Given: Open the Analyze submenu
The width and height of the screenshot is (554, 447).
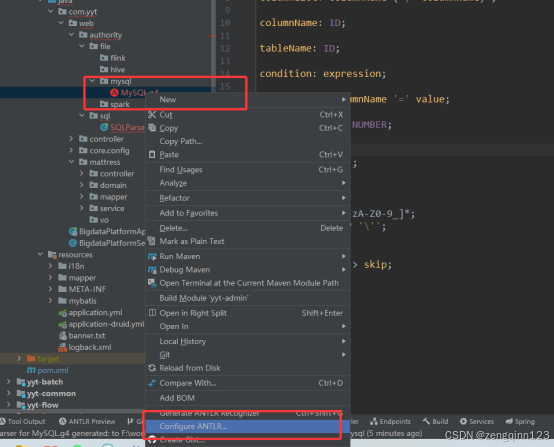Looking at the screenshot, I should pos(248,183).
